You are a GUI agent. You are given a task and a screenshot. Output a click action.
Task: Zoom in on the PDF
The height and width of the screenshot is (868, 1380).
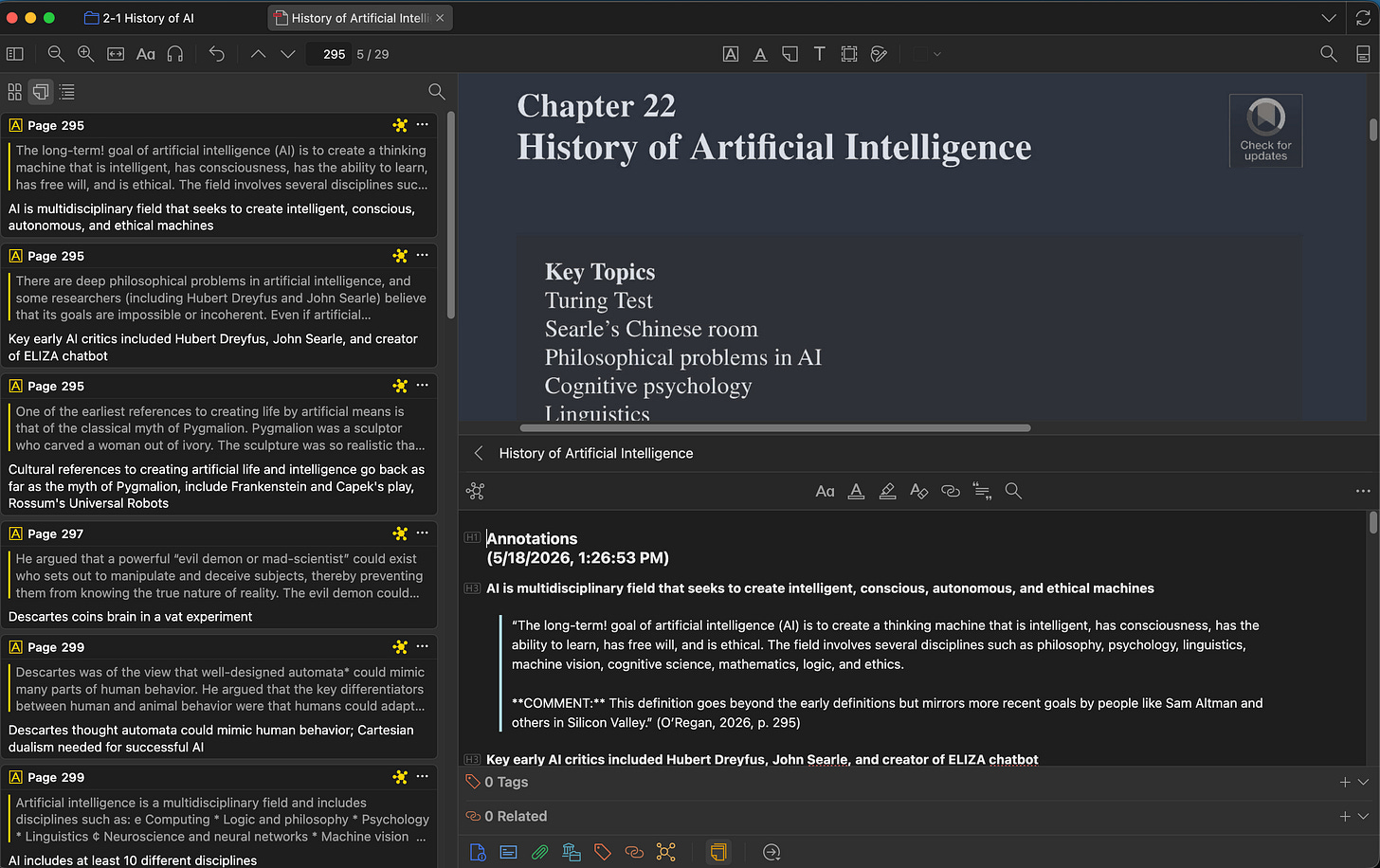click(85, 54)
